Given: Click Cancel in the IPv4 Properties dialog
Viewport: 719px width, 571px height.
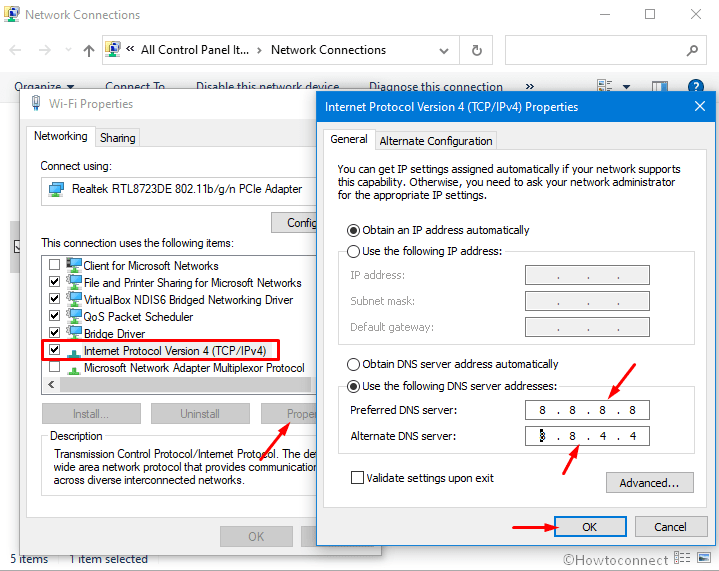Looking at the screenshot, I should coord(670,527).
